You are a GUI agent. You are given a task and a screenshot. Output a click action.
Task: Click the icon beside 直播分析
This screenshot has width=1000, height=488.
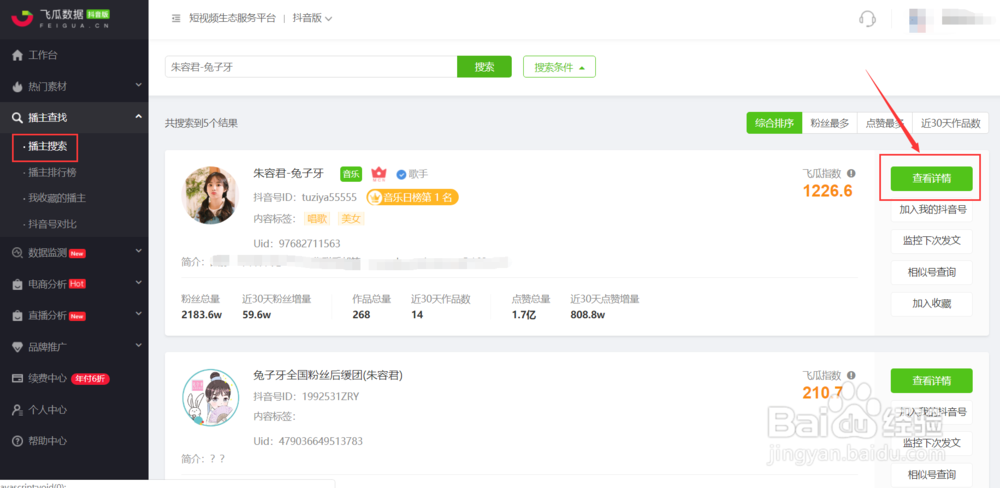(18, 315)
